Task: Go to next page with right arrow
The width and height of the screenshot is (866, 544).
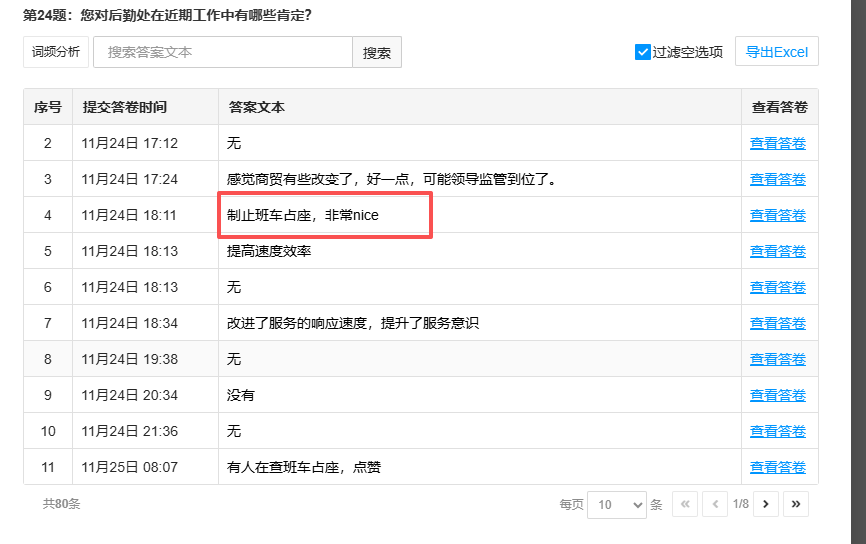Action: point(766,504)
